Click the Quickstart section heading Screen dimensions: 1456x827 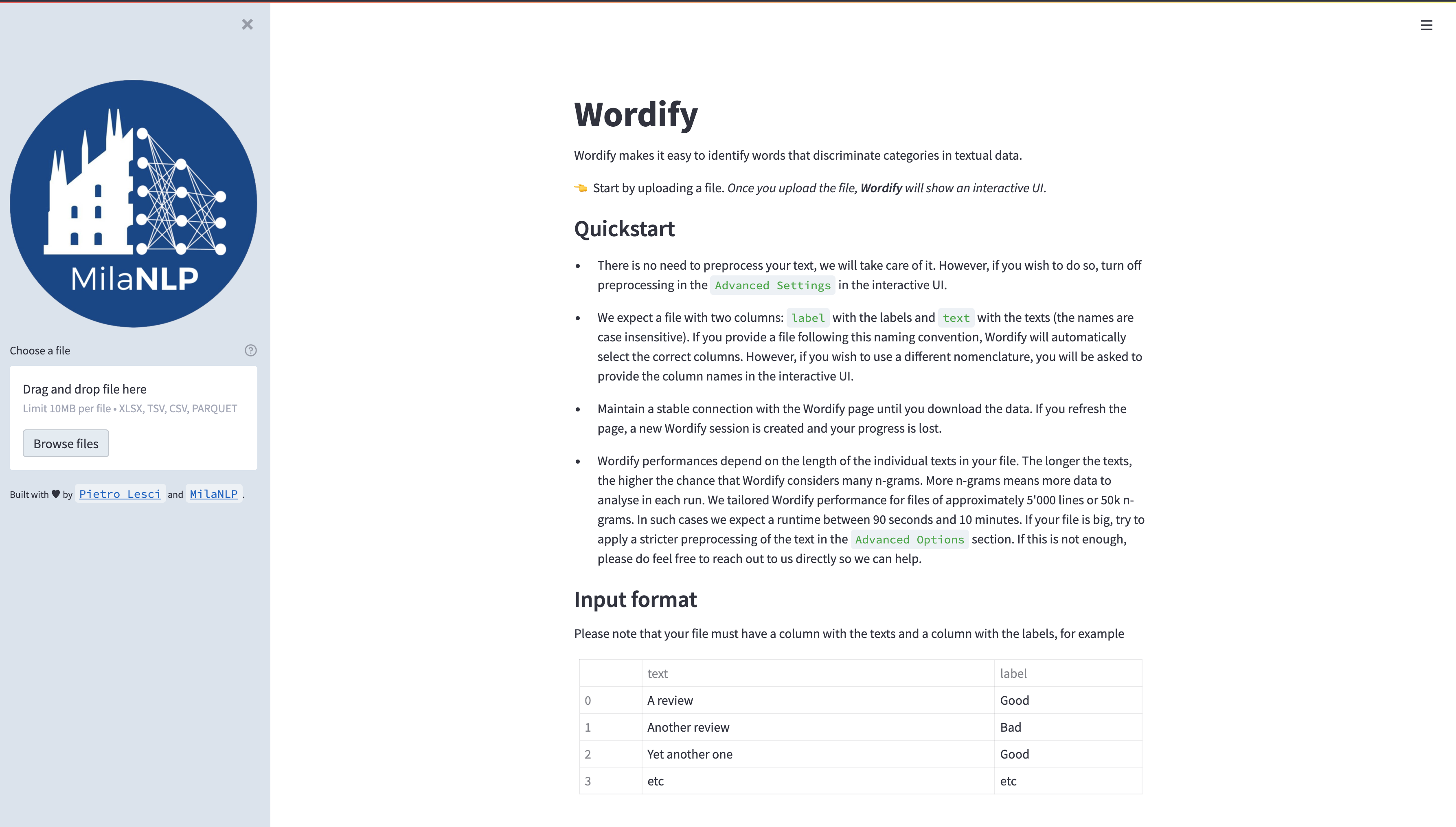pos(625,229)
